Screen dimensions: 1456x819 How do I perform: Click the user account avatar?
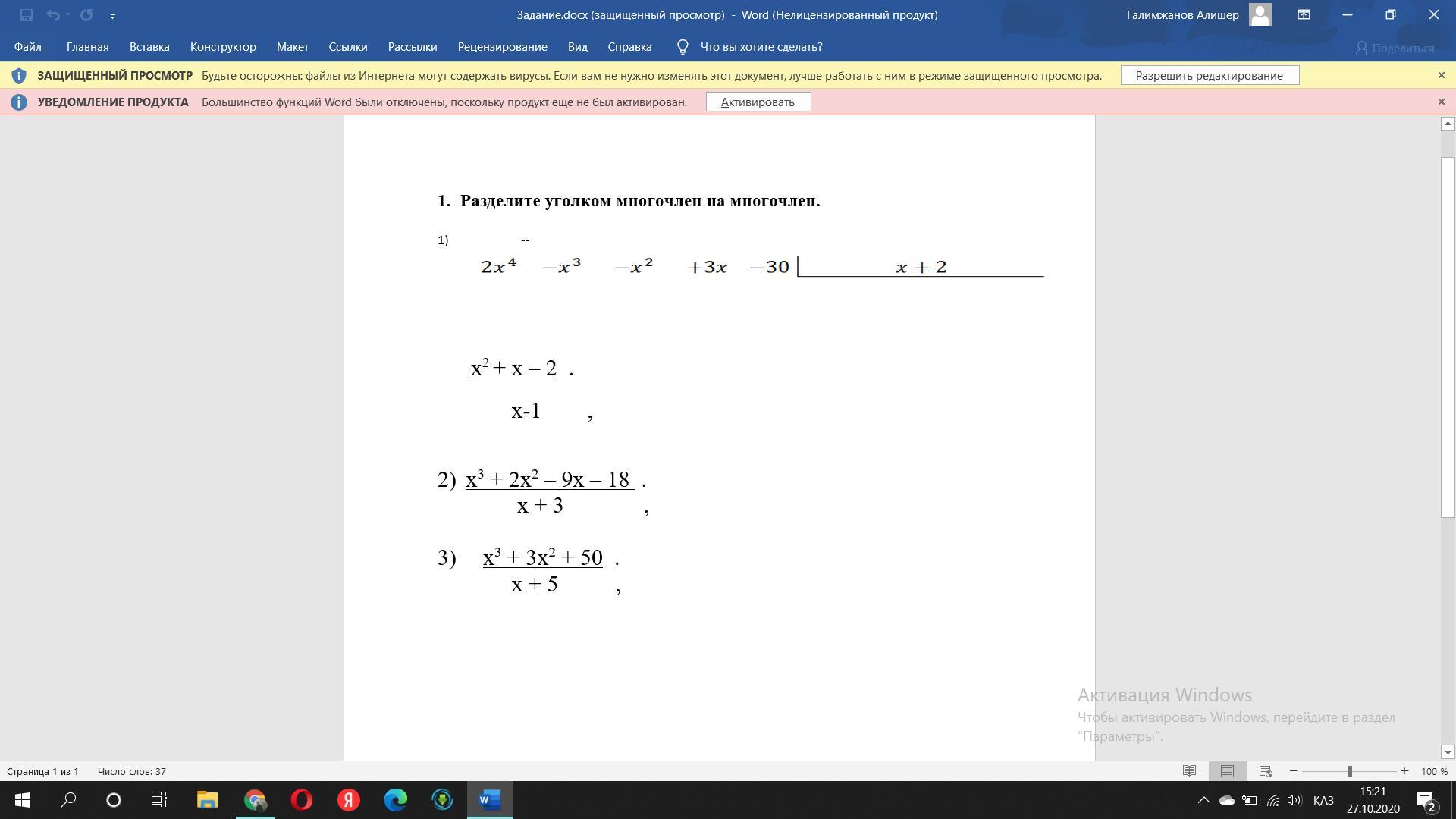point(1260,14)
